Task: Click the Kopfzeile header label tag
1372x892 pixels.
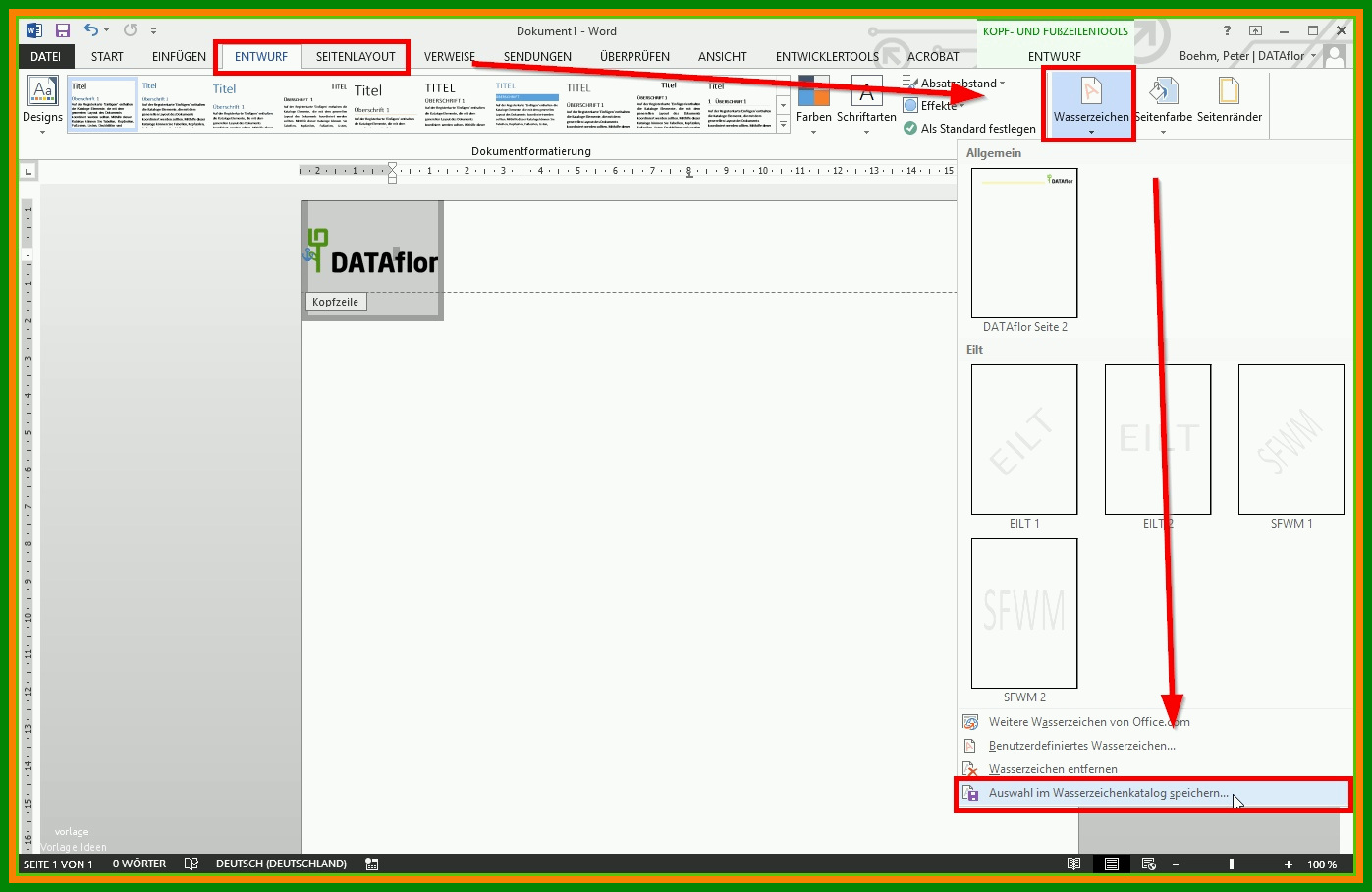Action: coord(336,302)
